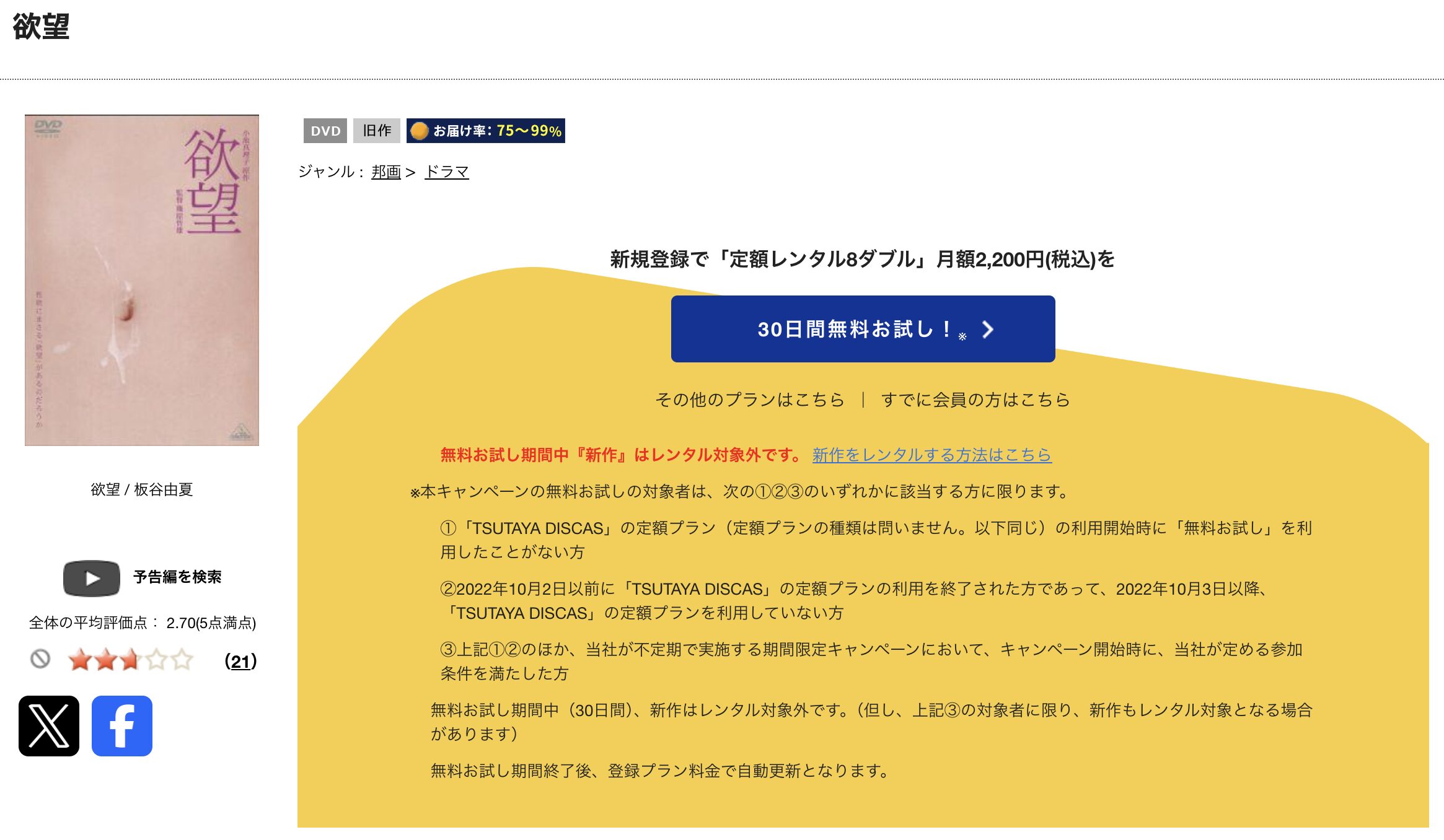Click the orange delivery-rate circle icon

420,131
